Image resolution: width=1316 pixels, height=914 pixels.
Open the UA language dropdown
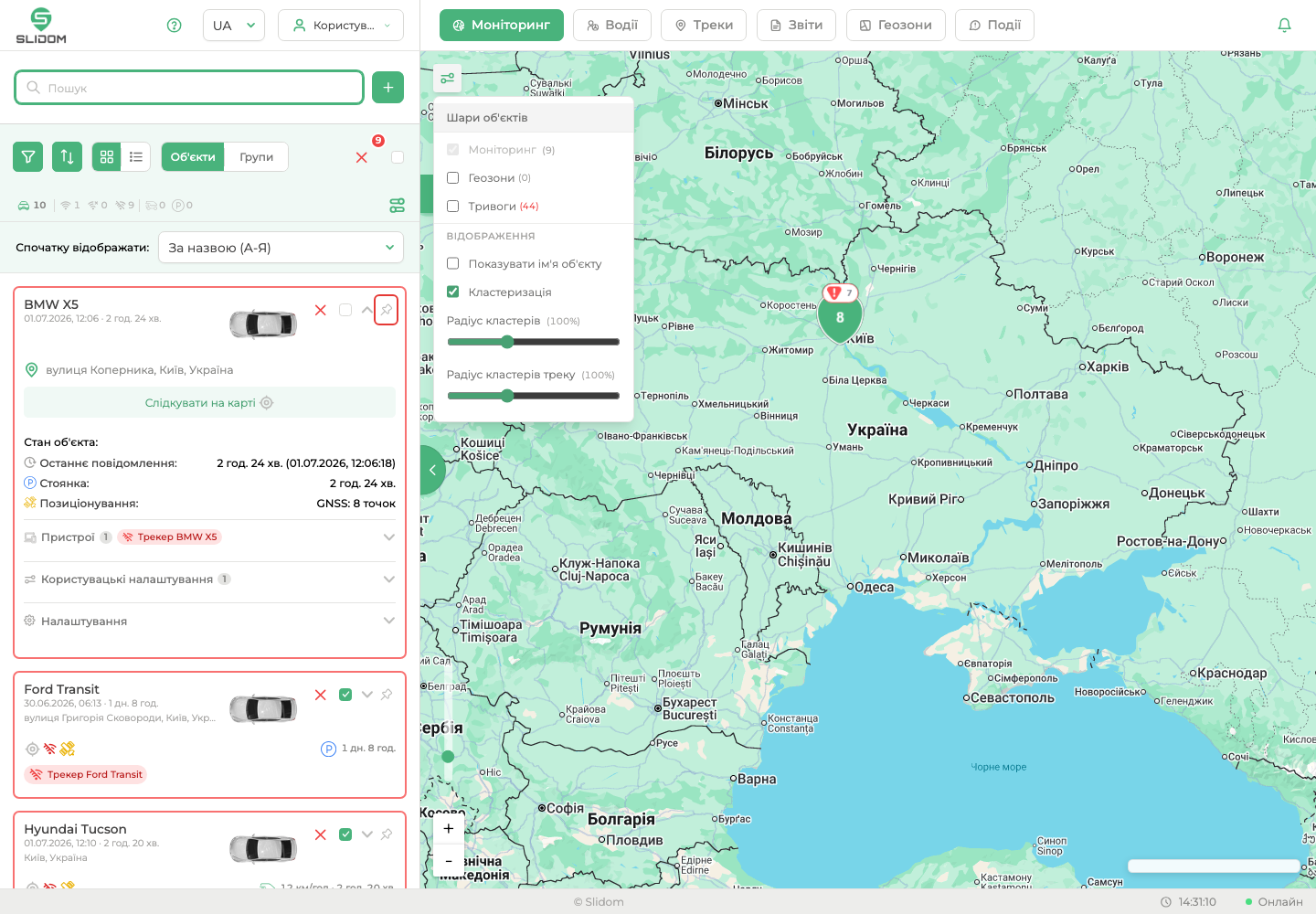click(234, 26)
